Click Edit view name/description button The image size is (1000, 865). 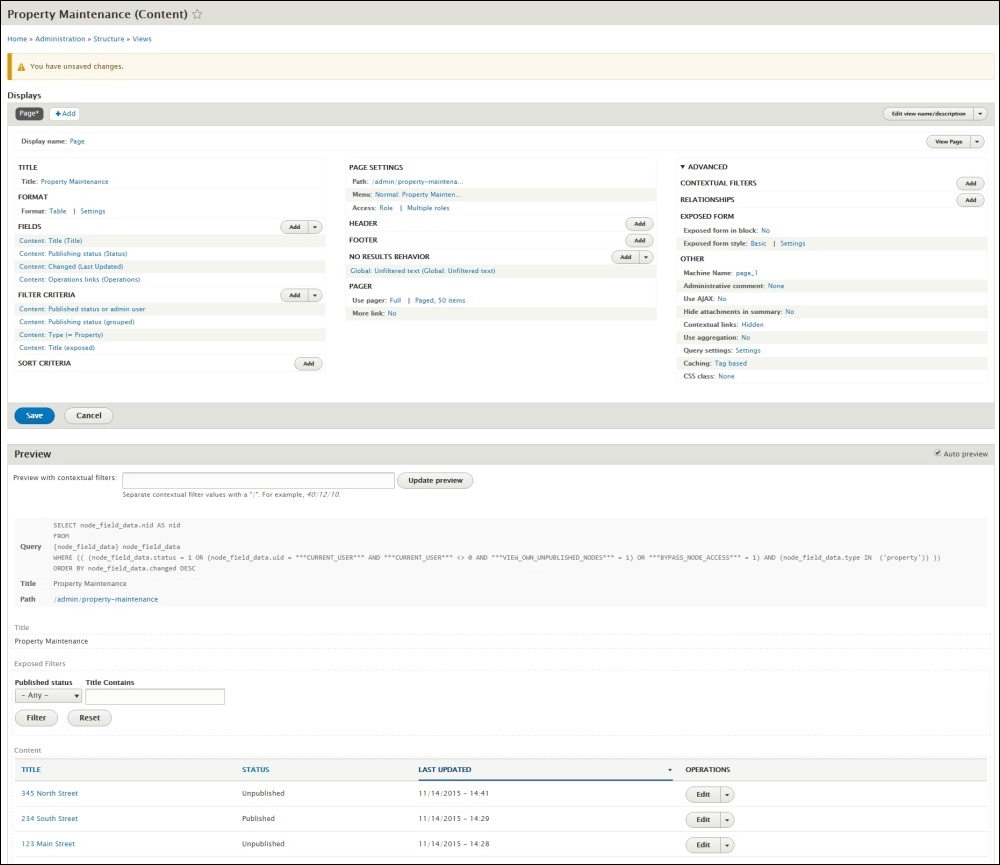pos(929,114)
